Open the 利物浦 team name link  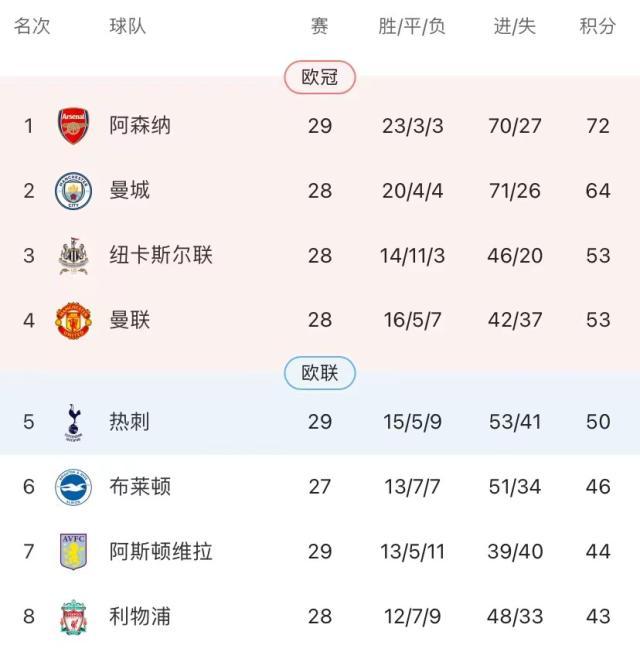coord(140,616)
